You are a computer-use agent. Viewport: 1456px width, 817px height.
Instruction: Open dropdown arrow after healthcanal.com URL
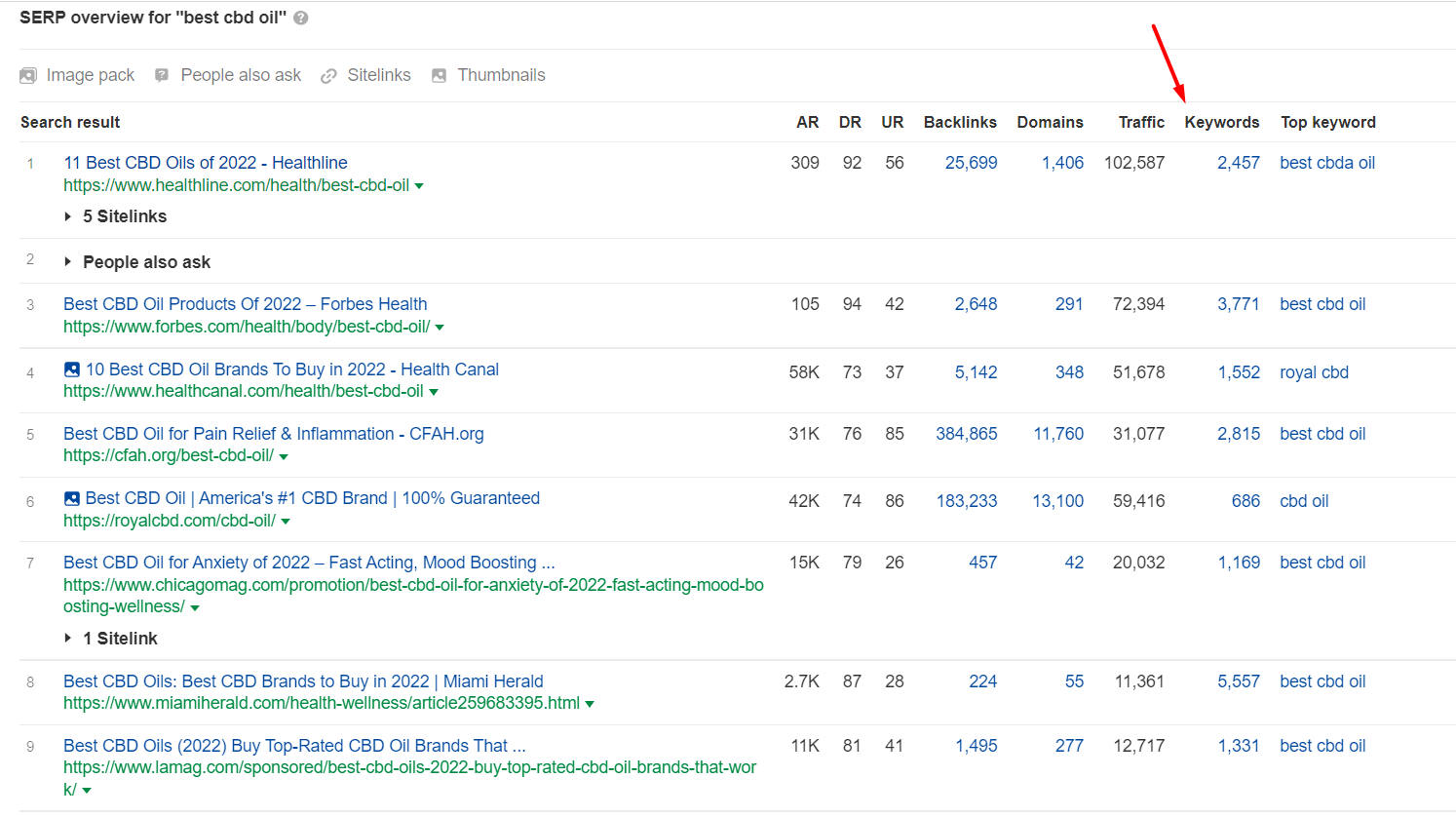(x=434, y=392)
